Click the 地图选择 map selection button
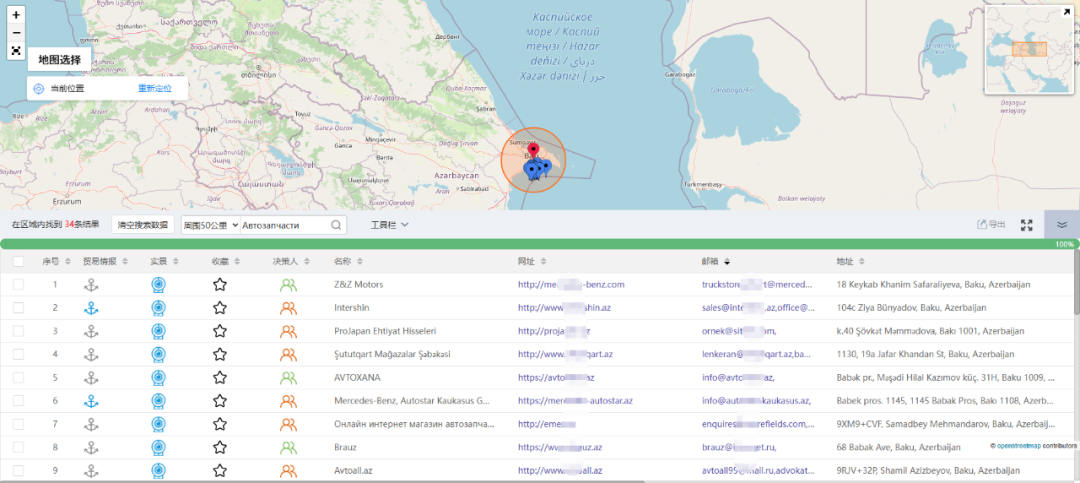Viewport: 1080px width, 483px height. tap(59, 60)
